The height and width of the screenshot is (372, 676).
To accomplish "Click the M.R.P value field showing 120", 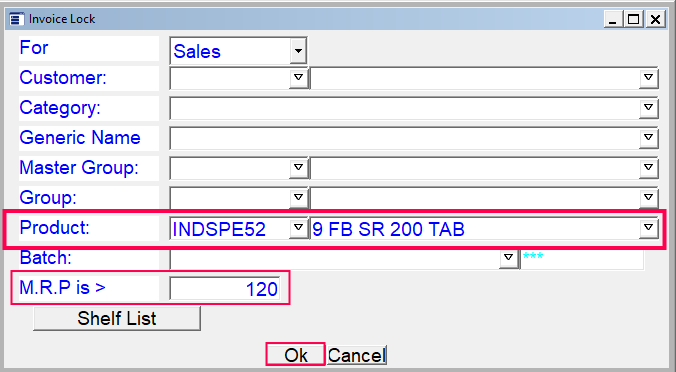I will [x=224, y=288].
